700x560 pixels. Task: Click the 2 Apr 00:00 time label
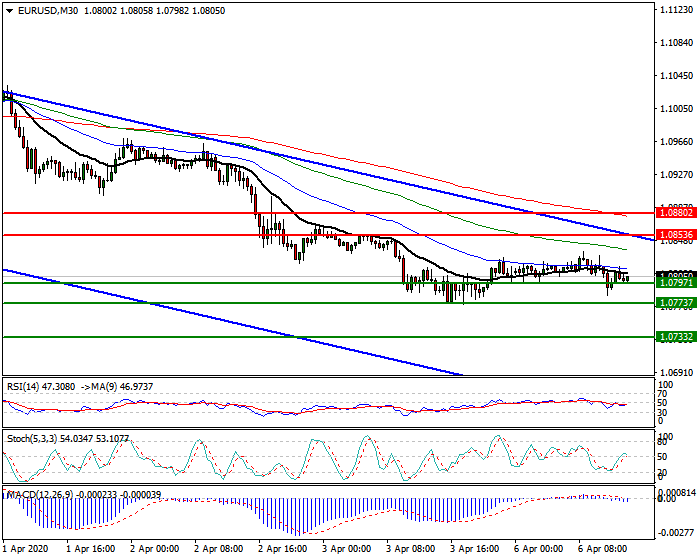[x=155, y=549]
